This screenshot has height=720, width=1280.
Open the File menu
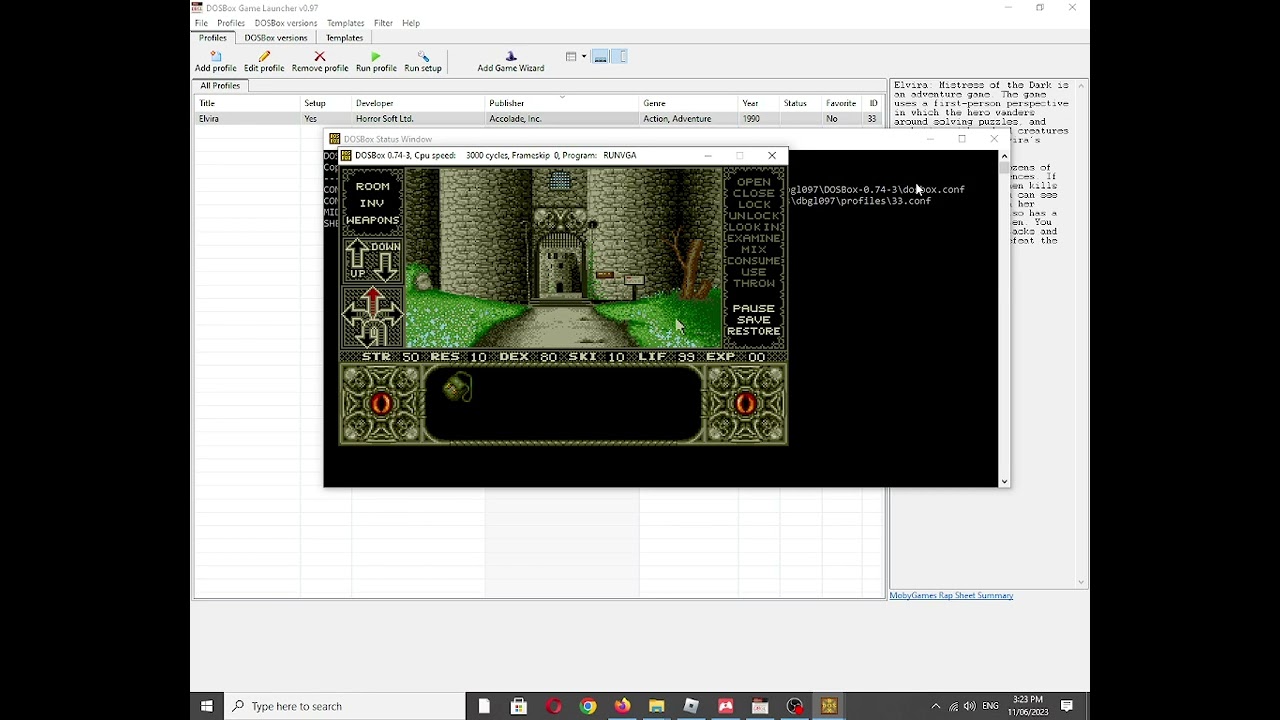(x=201, y=23)
